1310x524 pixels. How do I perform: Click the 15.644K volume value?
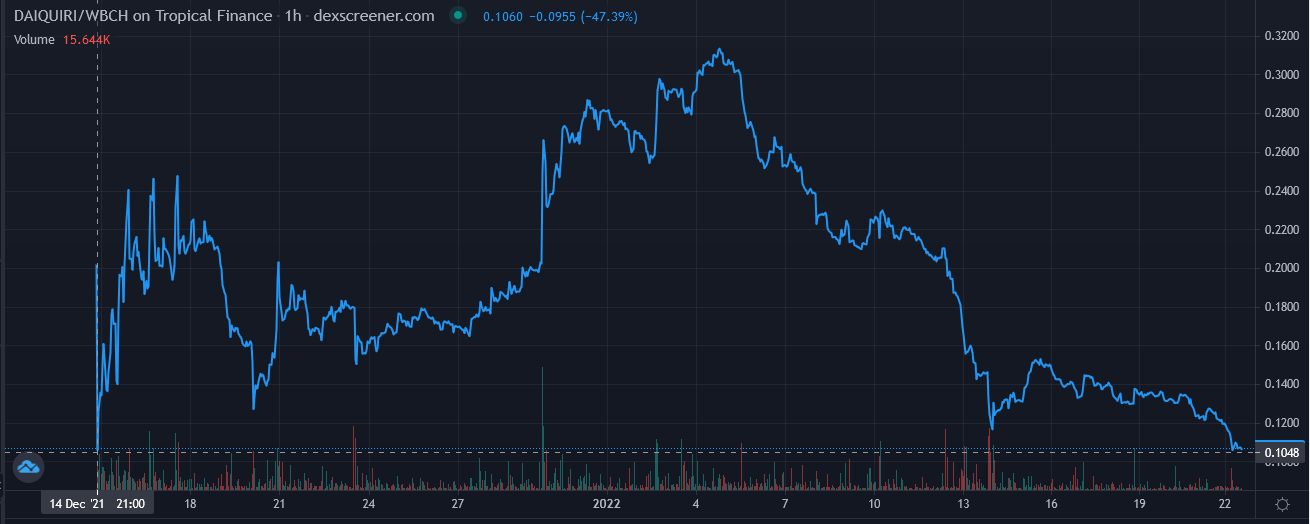pyautogui.click(x=87, y=39)
